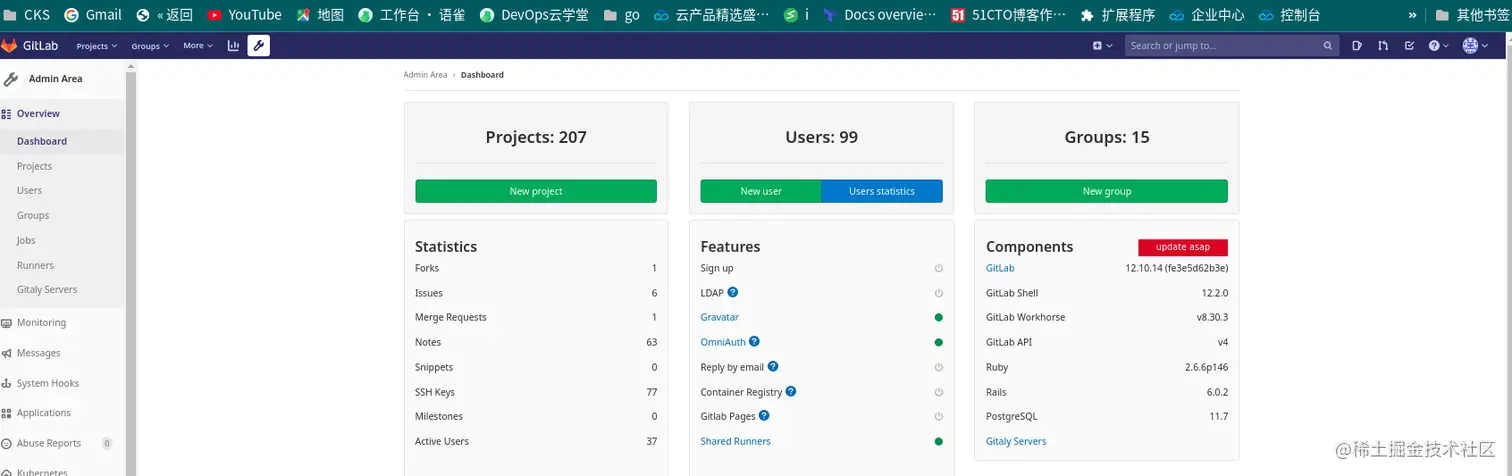Click the Container Registry help icon
Screen dimensions: 1512x476
pos(791,391)
